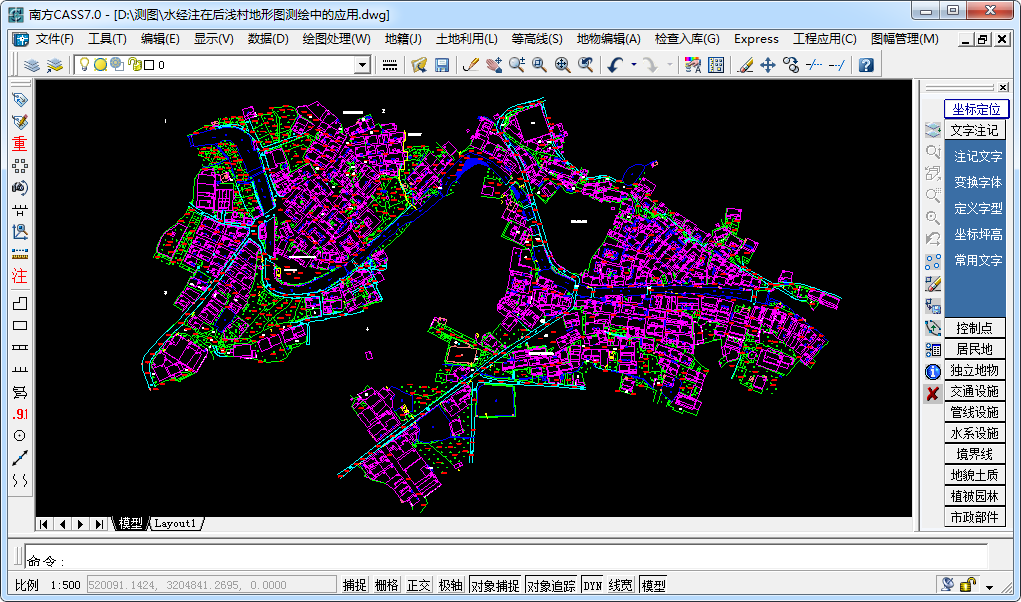
Task: Open the 工程应用(C) menu
Action: point(825,39)
